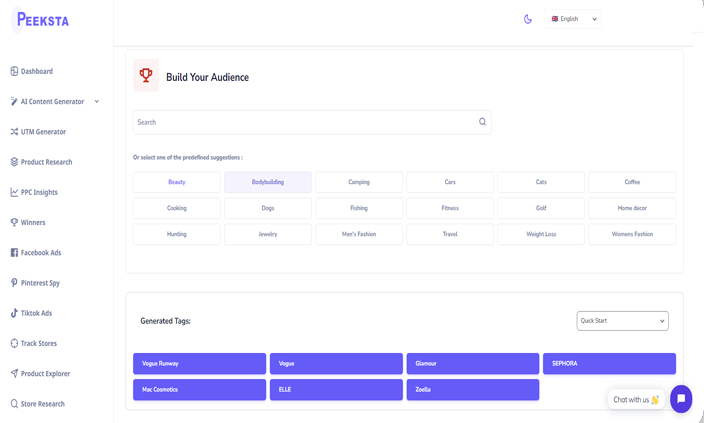Image resolution: width=704 pixels, height=423 pixels.
Task: Select the Cars suggestion
Action: tap(450, 182)
